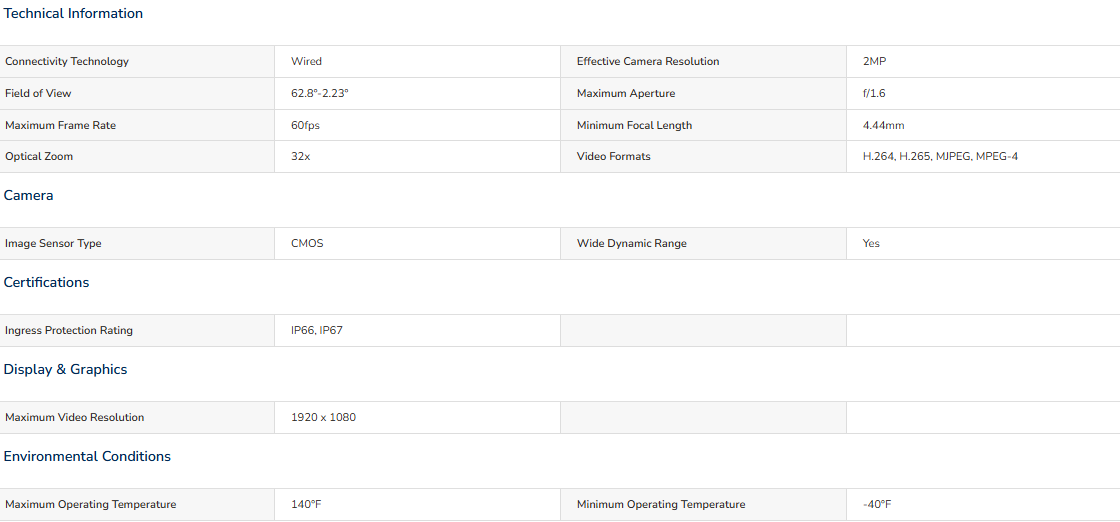Click the 4.44mm minimum focal length value

[884, 126]
